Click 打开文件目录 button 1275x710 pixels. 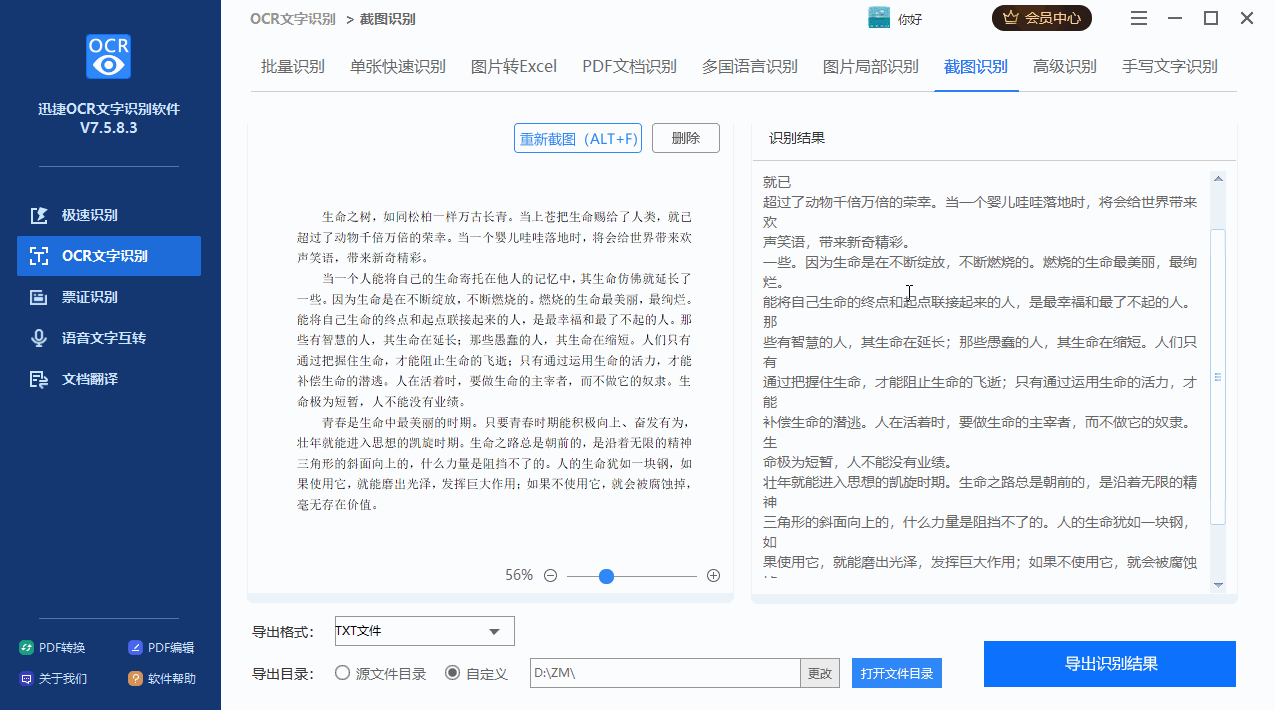click(x=897, y=673)
